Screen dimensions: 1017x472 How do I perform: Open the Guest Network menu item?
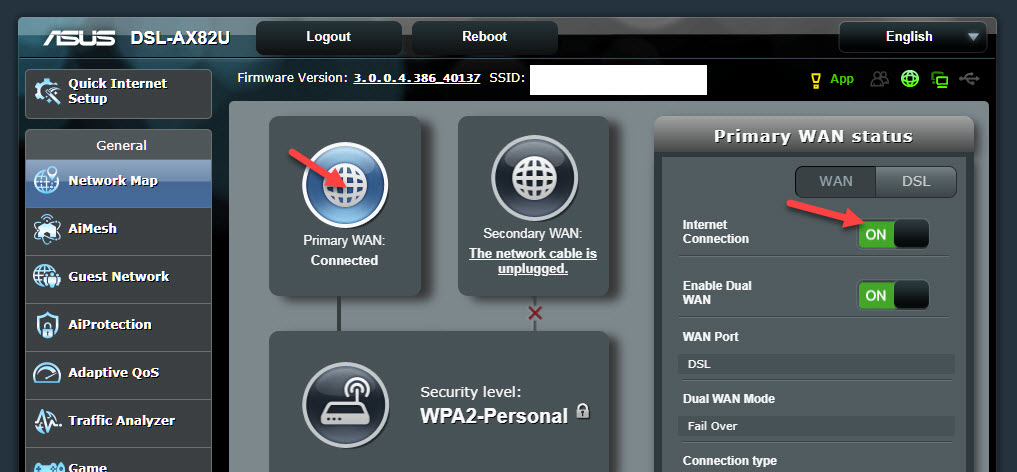click(x=119, y=279)
